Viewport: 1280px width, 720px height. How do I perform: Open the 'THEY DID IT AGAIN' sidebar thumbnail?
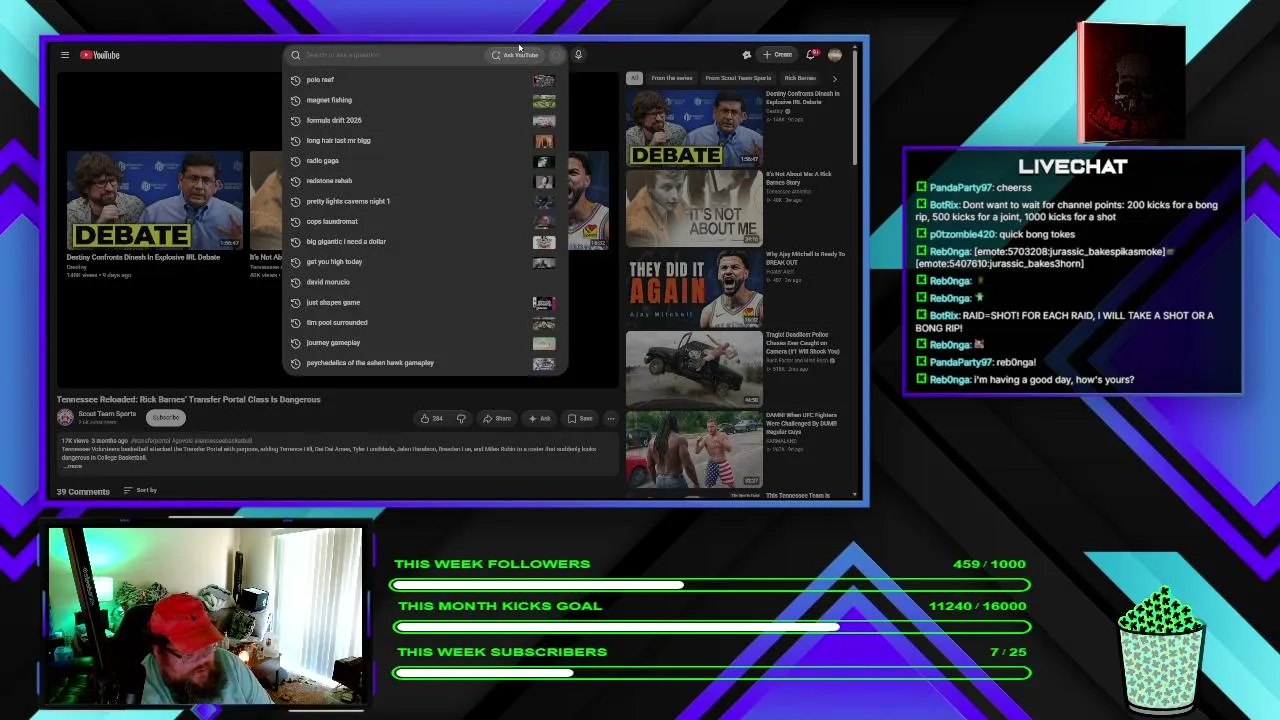(694, 288)
